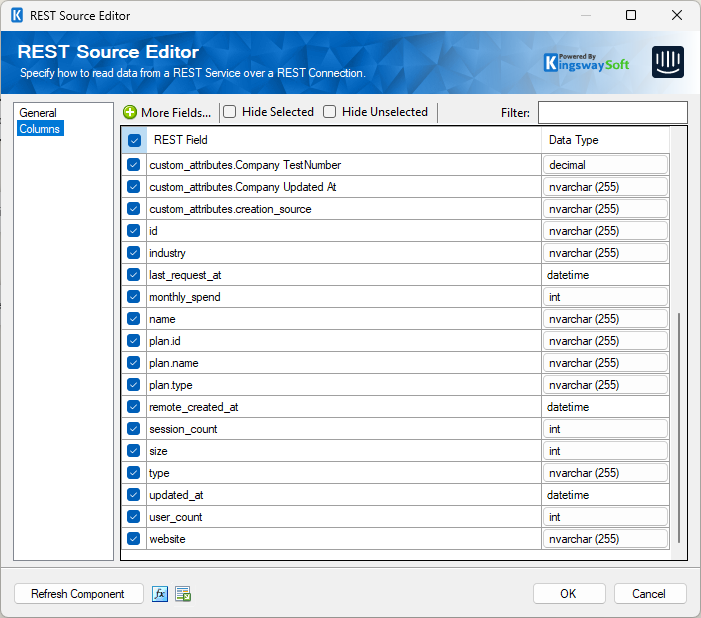
Task: Select the Columns page
Action: [x=40, y=129]
